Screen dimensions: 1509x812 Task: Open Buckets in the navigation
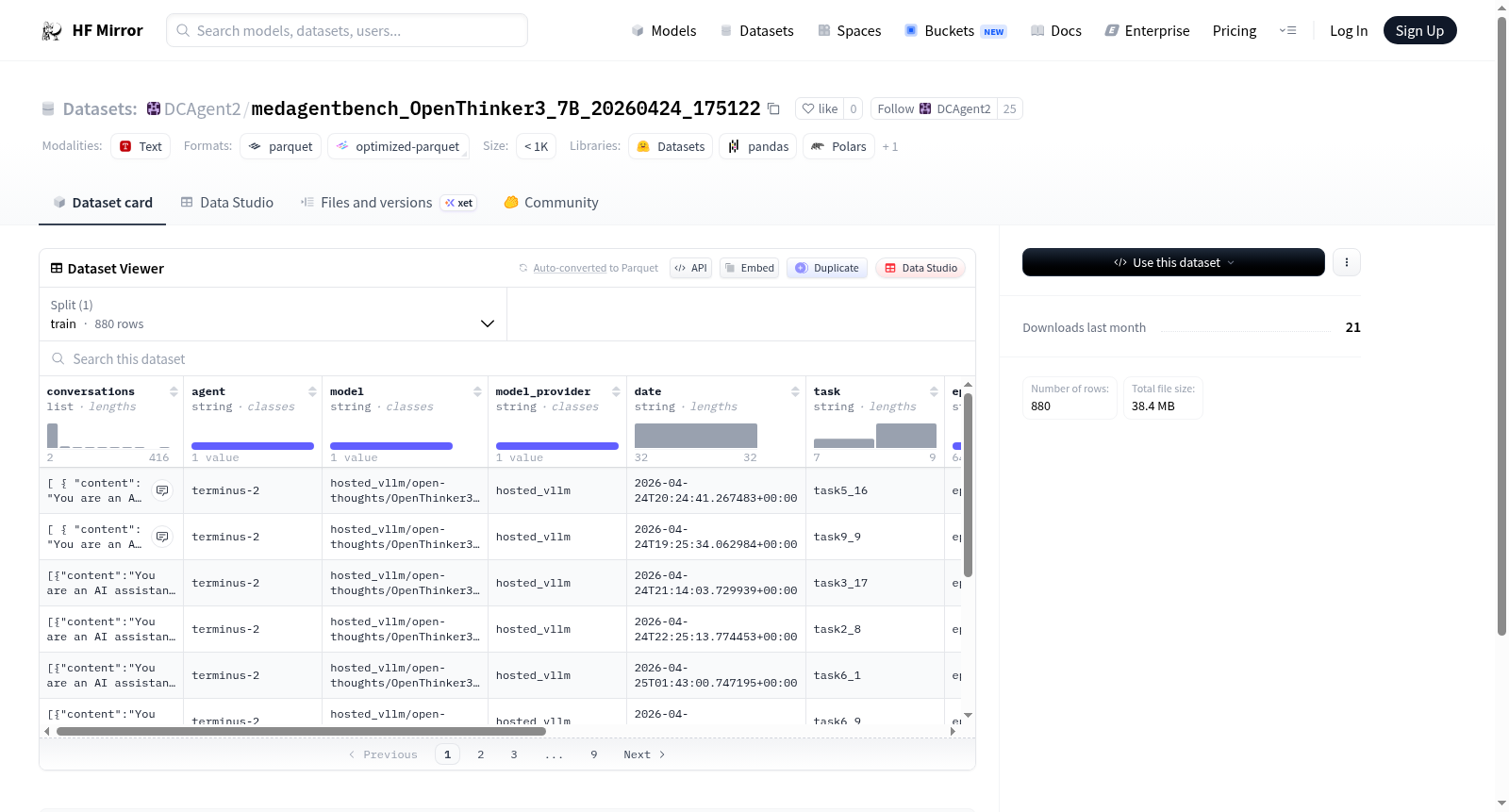[x=955, y=30]
